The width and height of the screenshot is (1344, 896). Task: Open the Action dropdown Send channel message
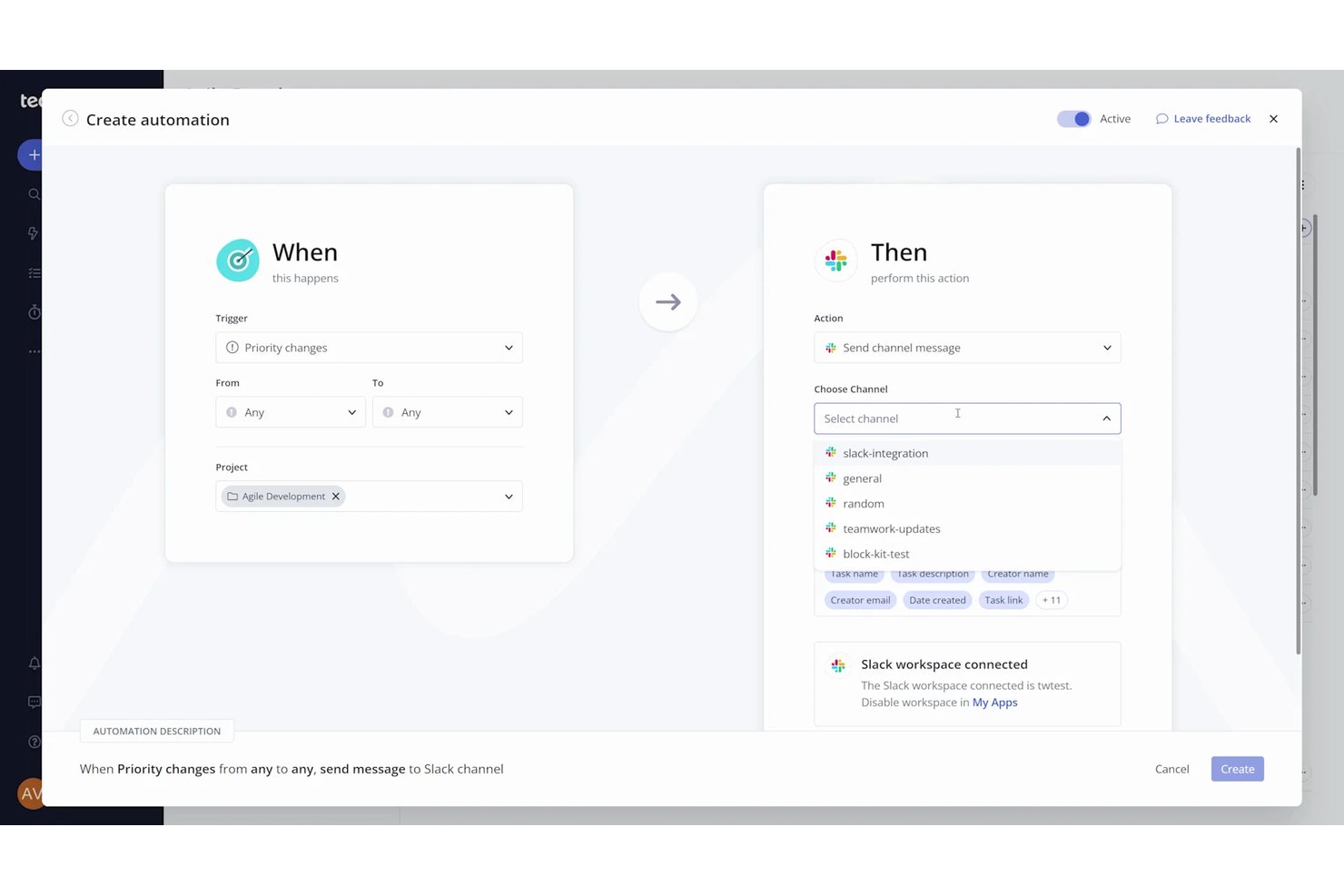pos(967,348)
